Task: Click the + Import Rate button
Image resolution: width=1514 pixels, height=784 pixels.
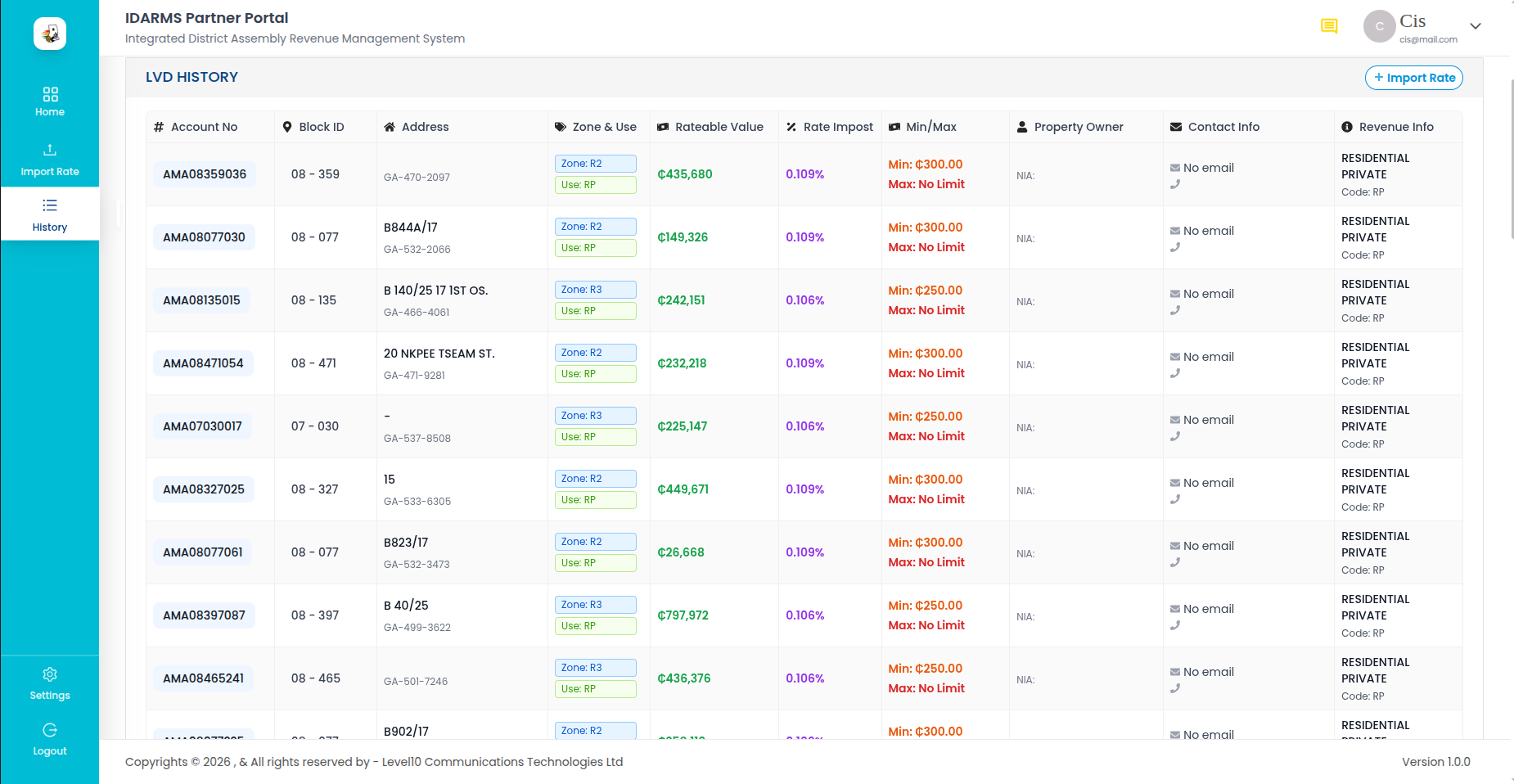Action: pyautogui.click(x=1413, y=78)
